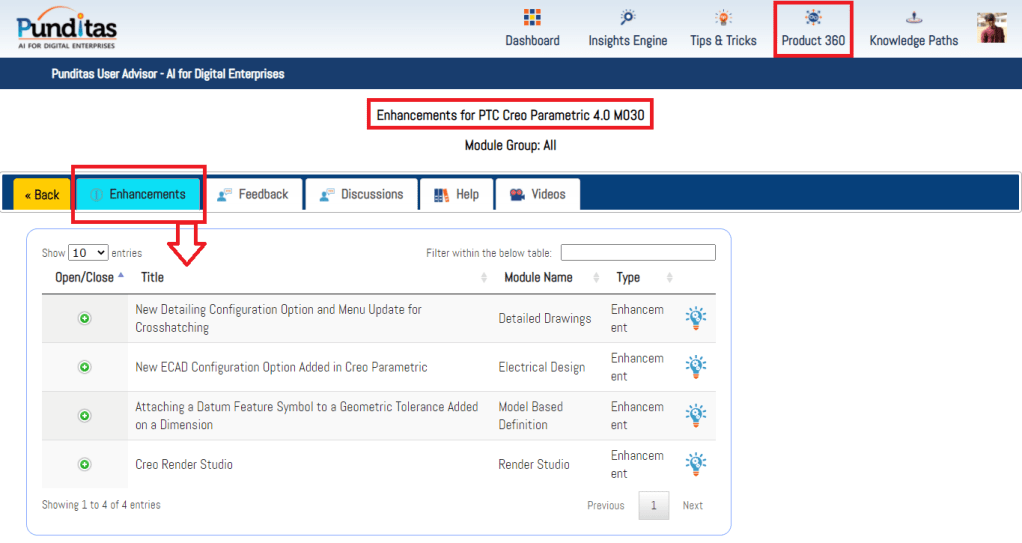Open the Dashboard icon in header
The height and width of the screenshot is (543, 1022).
coord(532,18)
